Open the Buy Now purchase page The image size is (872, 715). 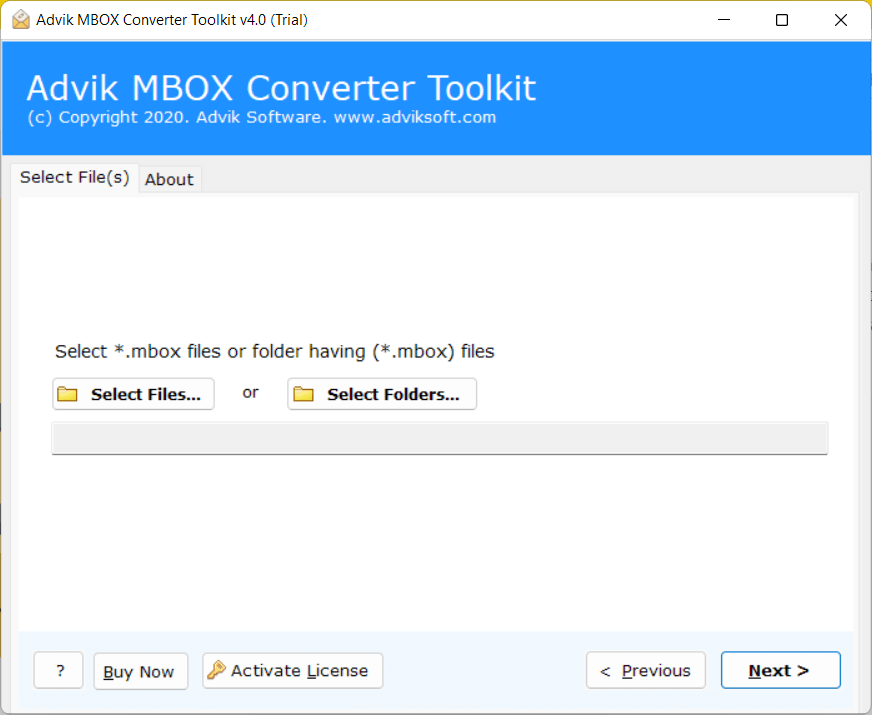141,671
